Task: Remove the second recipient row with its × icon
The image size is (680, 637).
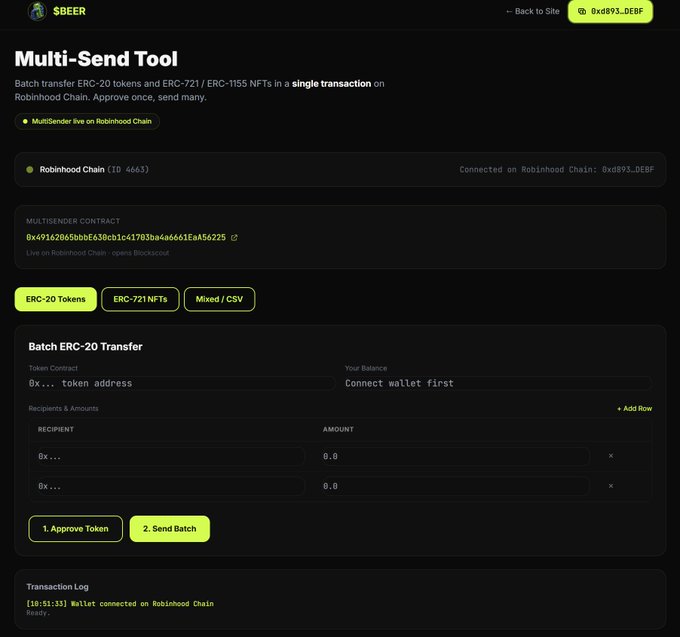Action: coord(611,486)
